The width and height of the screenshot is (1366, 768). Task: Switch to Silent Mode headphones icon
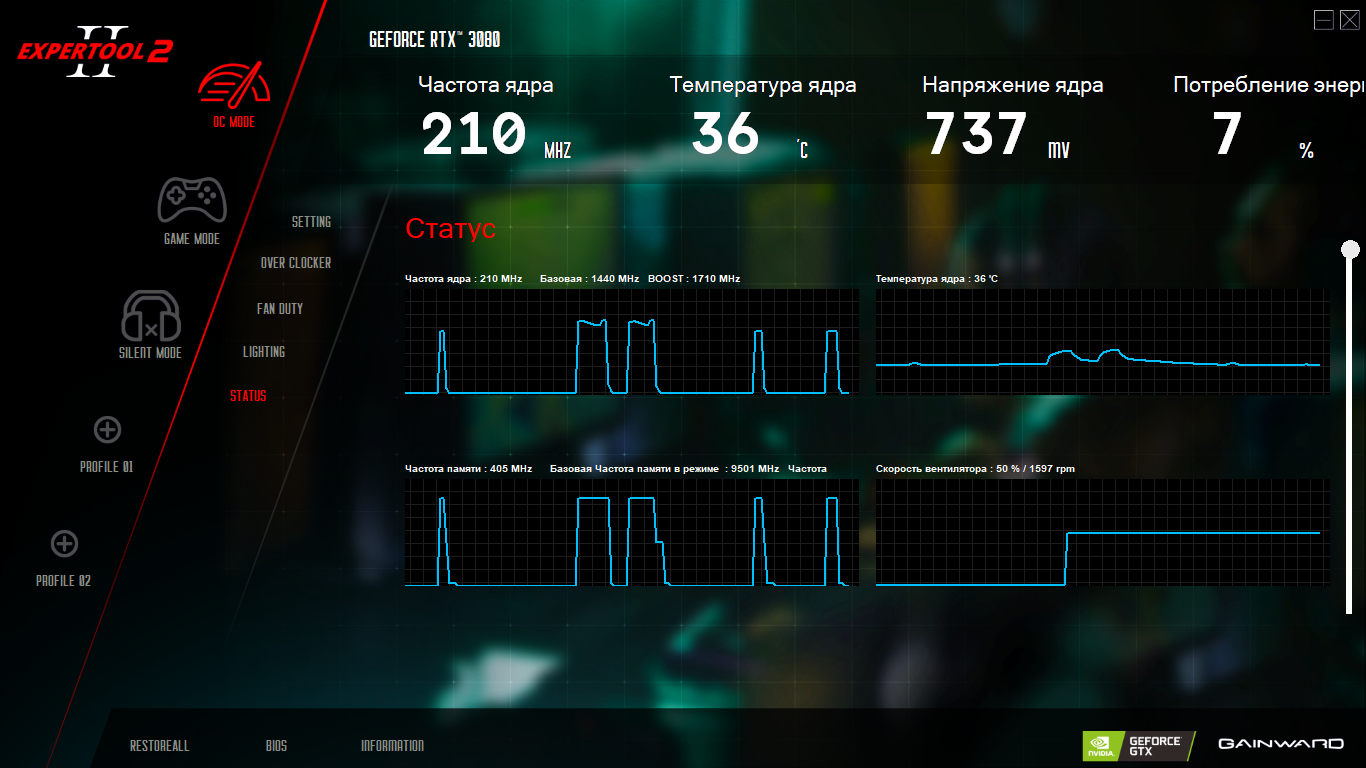(151, 316)
